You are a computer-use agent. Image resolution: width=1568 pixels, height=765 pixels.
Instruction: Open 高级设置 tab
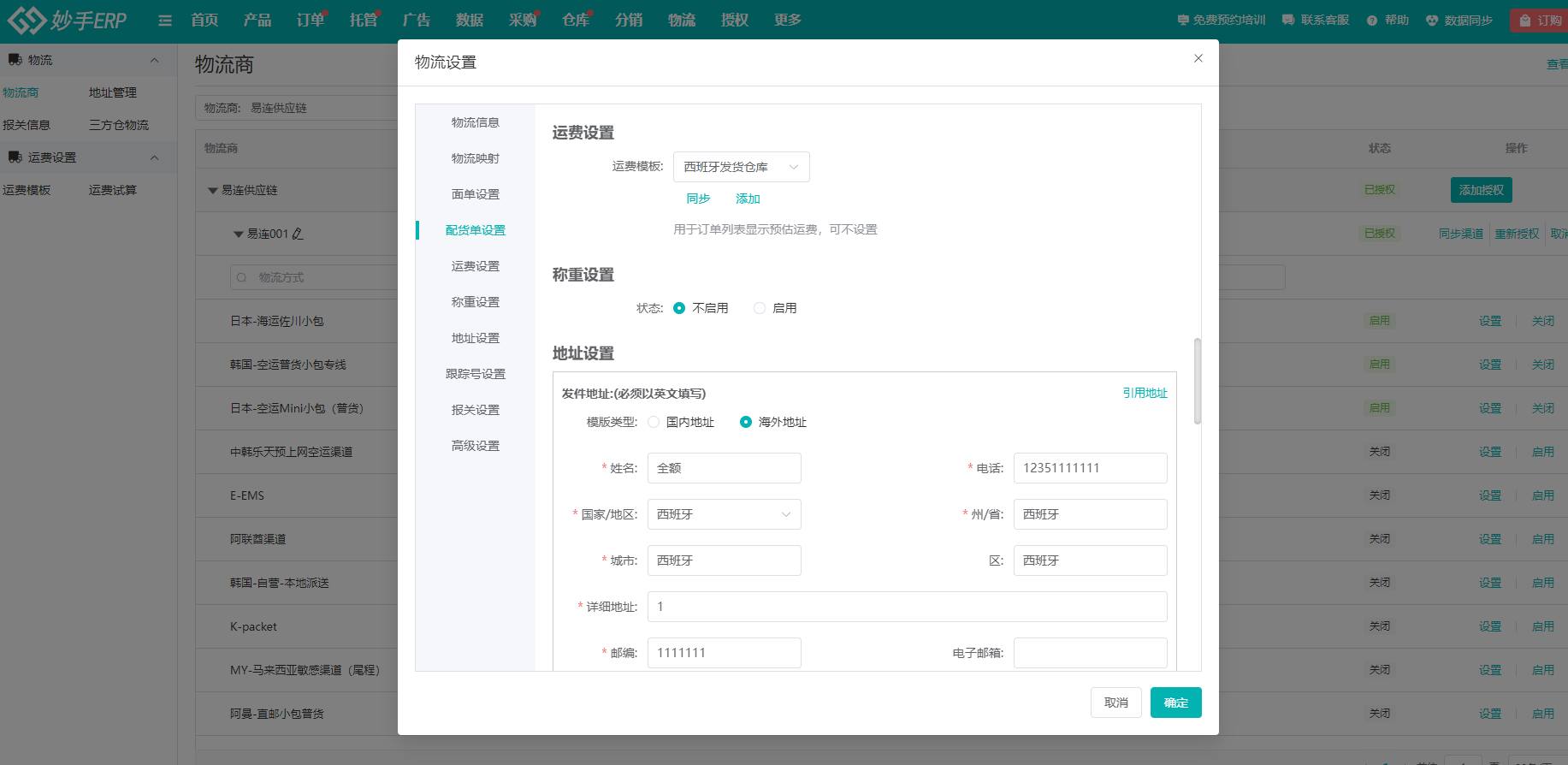tap(476, 446)
